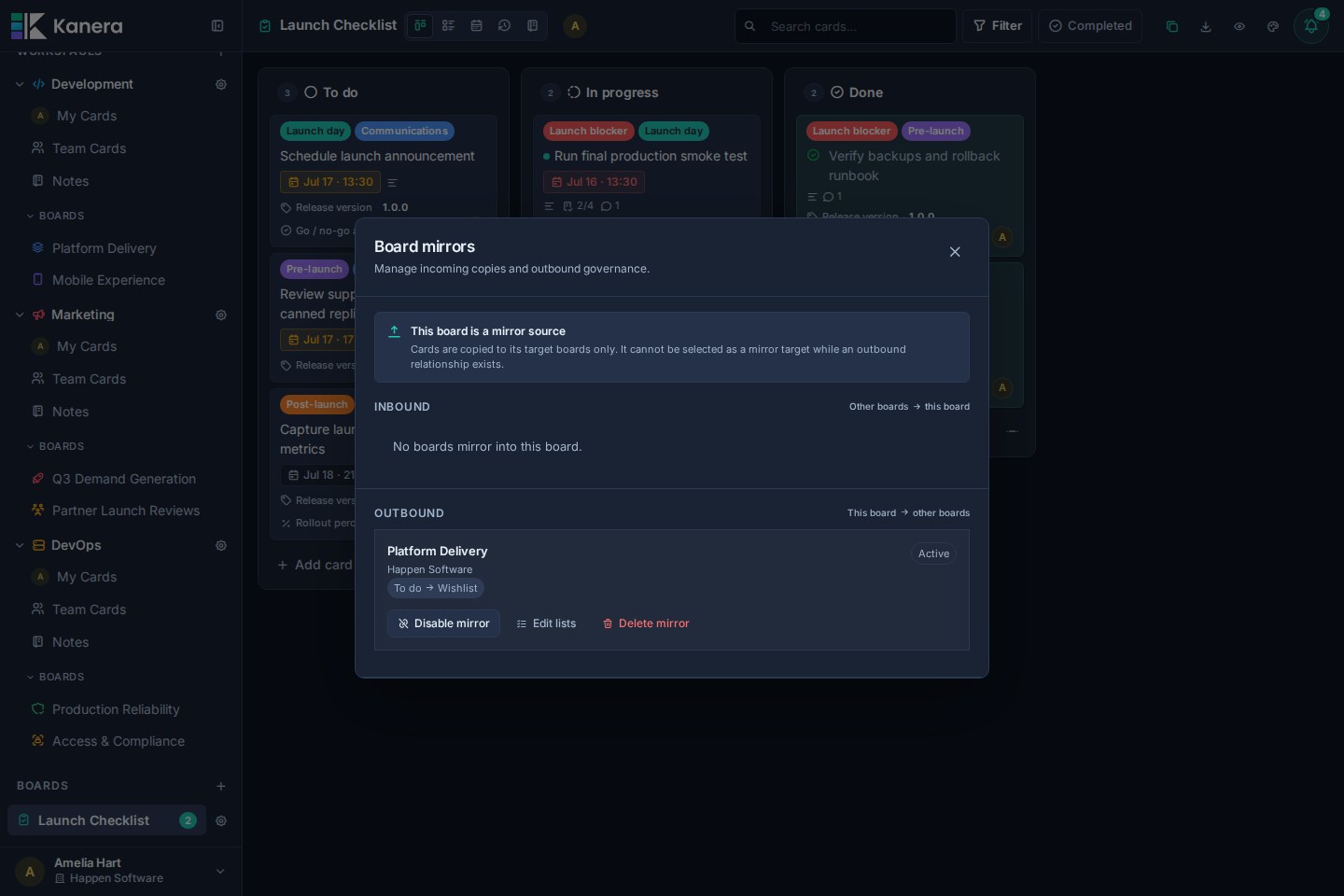Image resolution: width=1344 pixels, height=896 pixels.
Task: Toggle the eye visibility icon in header
Action: [1239, 26]
